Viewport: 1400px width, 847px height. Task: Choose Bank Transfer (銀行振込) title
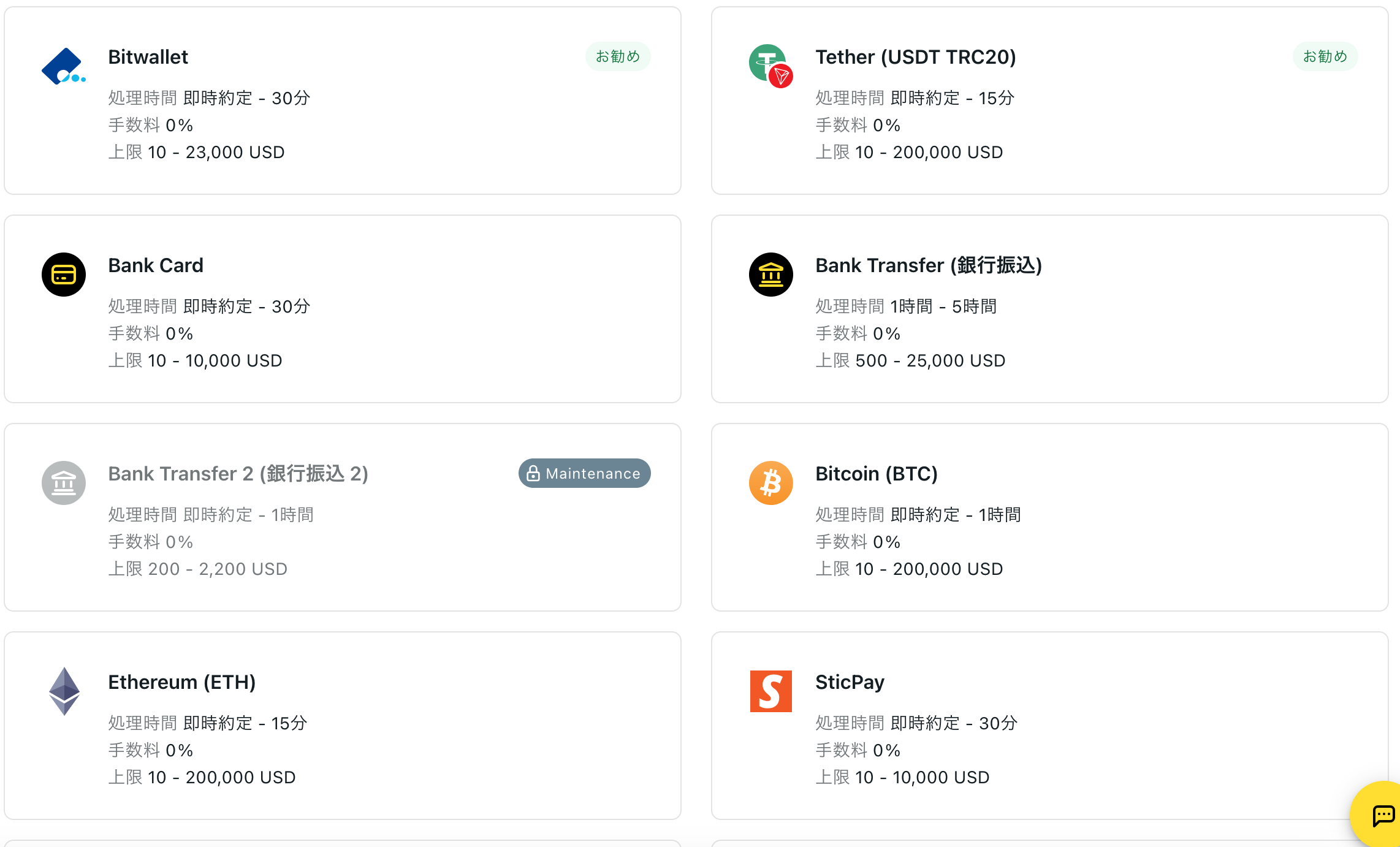pos(929,265)
